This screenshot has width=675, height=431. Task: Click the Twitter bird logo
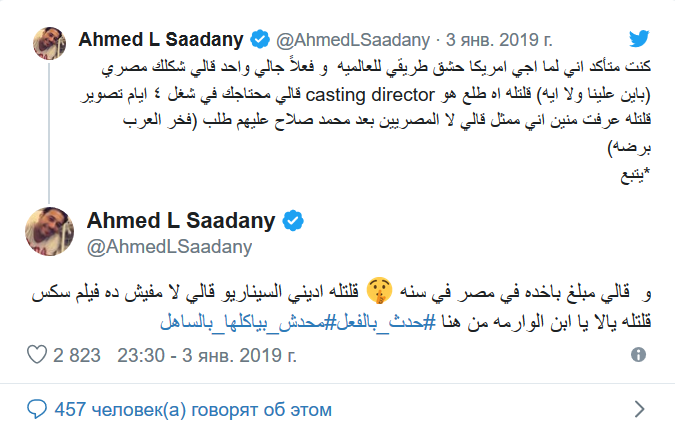tap(641, 39)
